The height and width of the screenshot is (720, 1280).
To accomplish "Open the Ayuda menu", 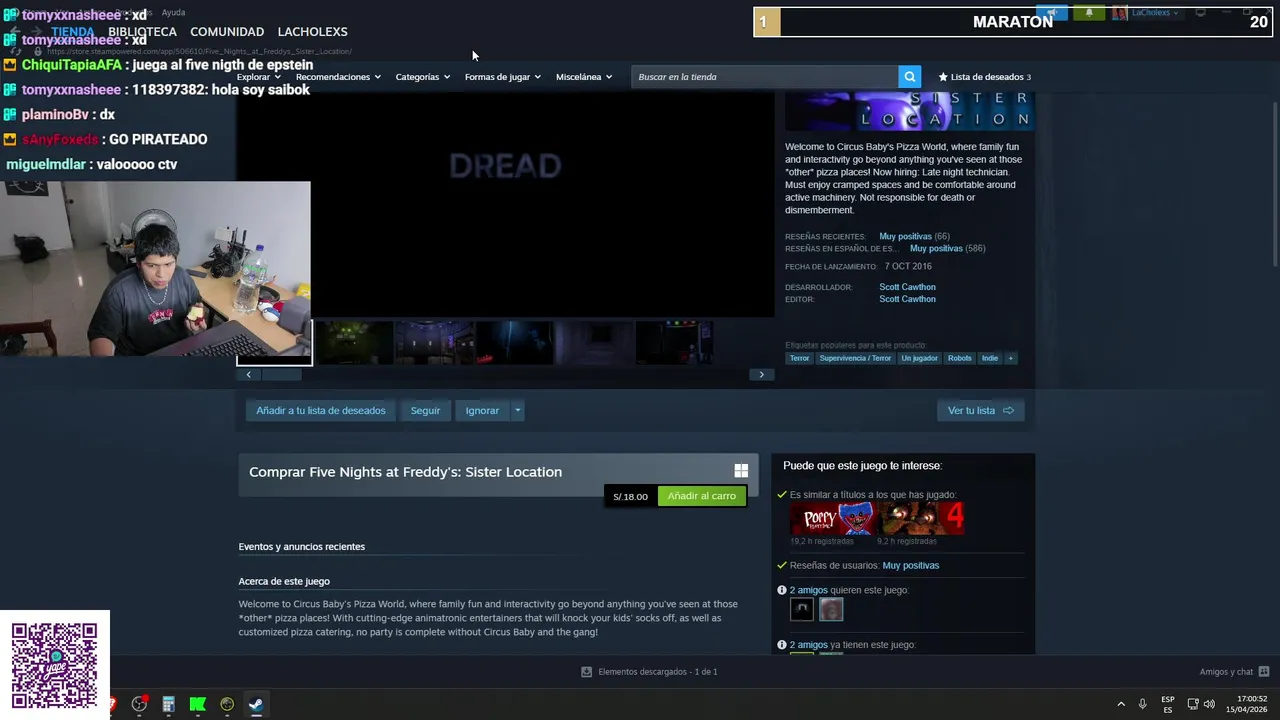I will [173, 12].
